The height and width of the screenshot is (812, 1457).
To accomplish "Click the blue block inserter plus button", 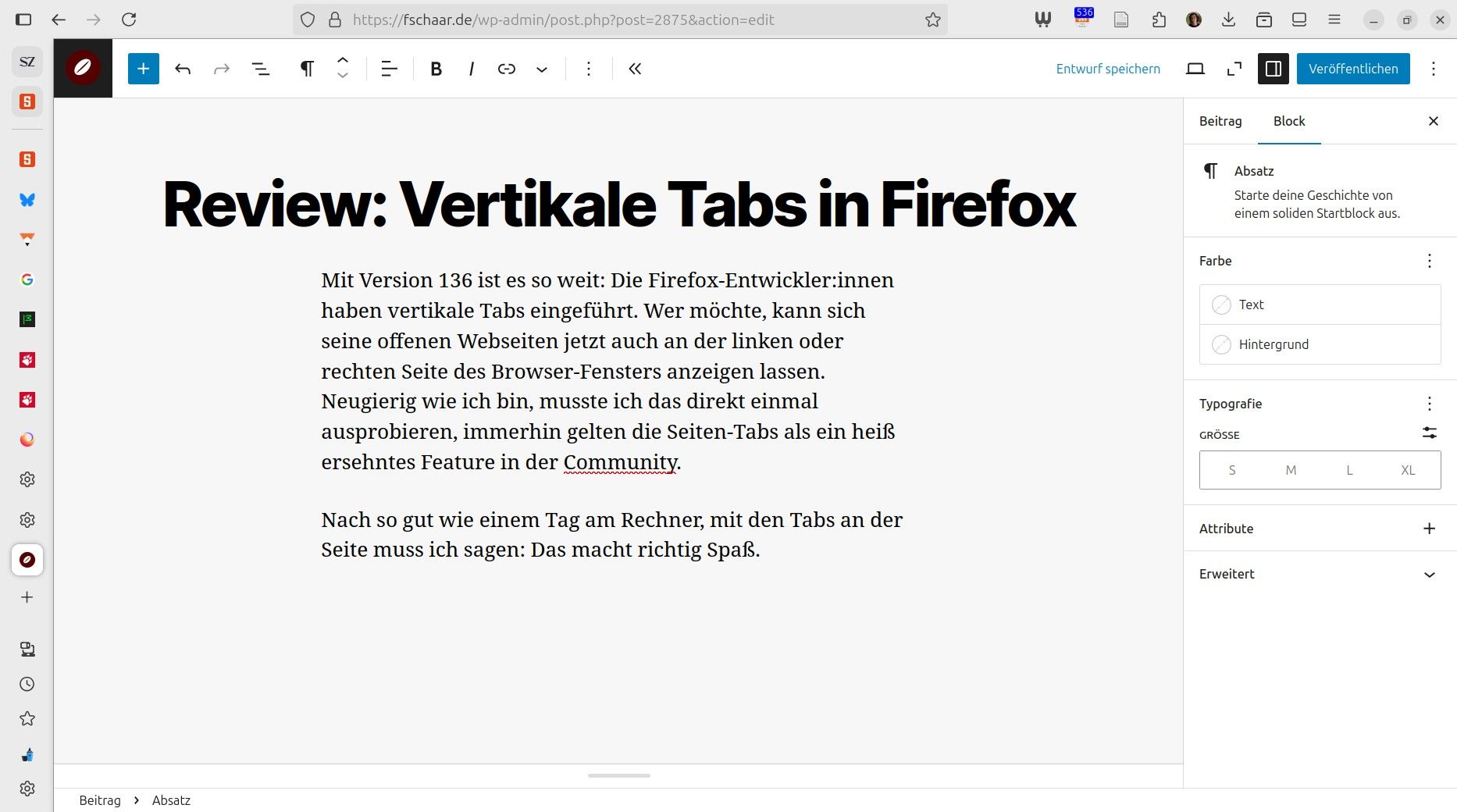I will point(143,69).
